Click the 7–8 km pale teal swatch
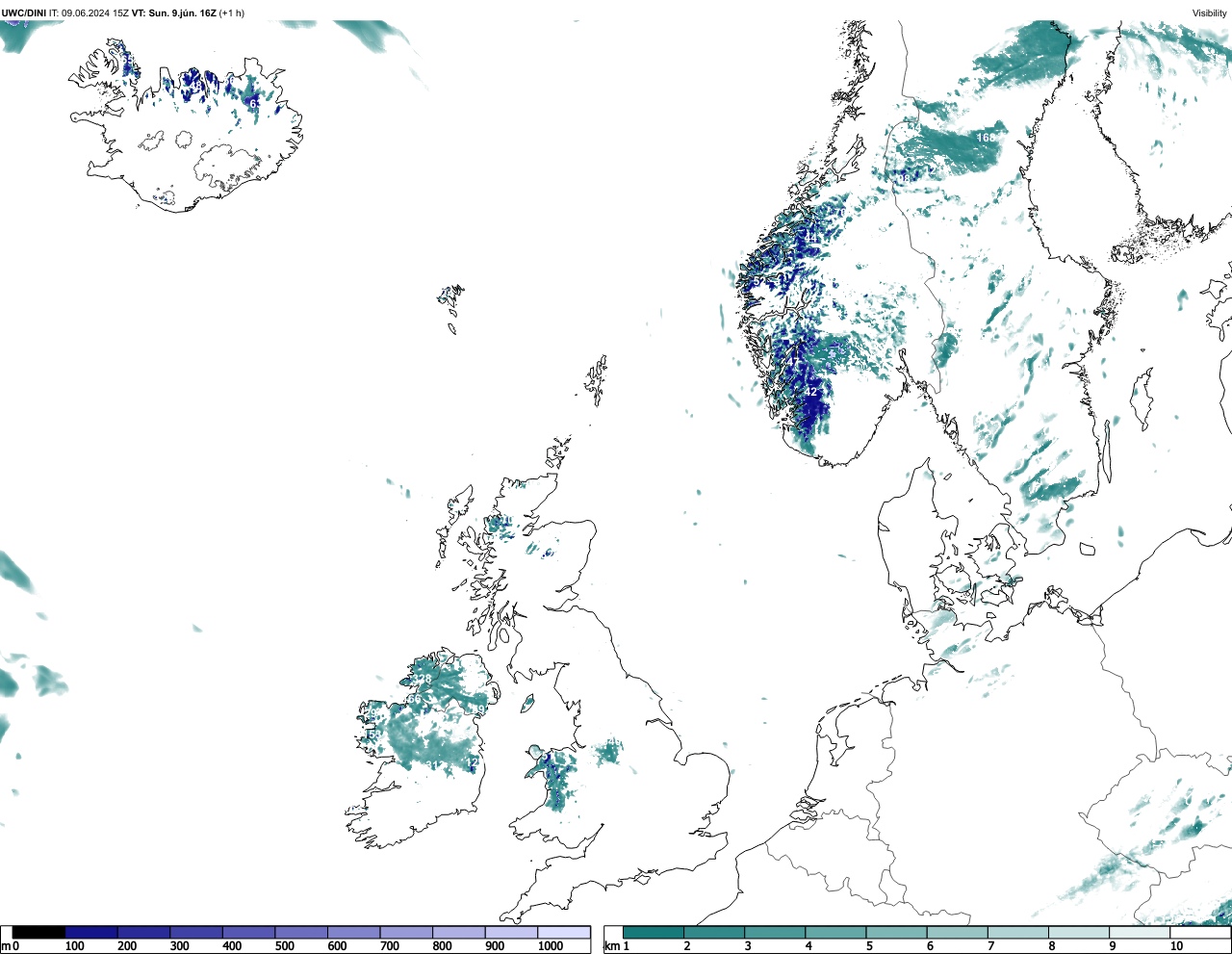 [x=1017, y=932]
